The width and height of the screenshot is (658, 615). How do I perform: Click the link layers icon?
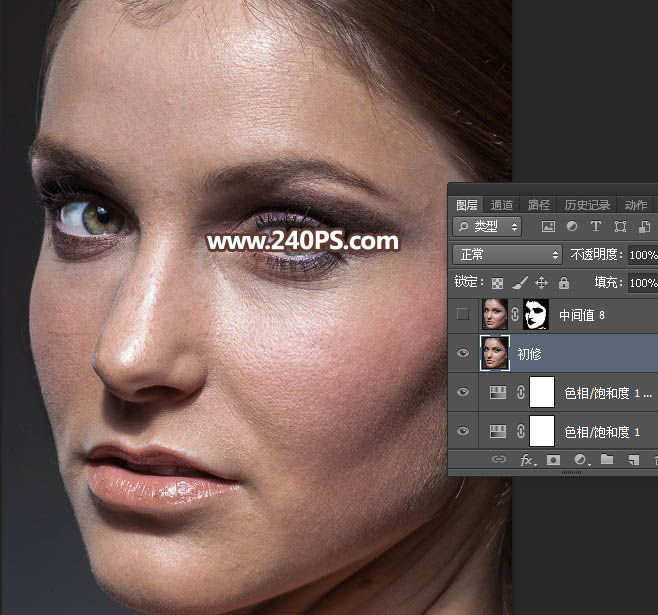click(x=499, y=460)
